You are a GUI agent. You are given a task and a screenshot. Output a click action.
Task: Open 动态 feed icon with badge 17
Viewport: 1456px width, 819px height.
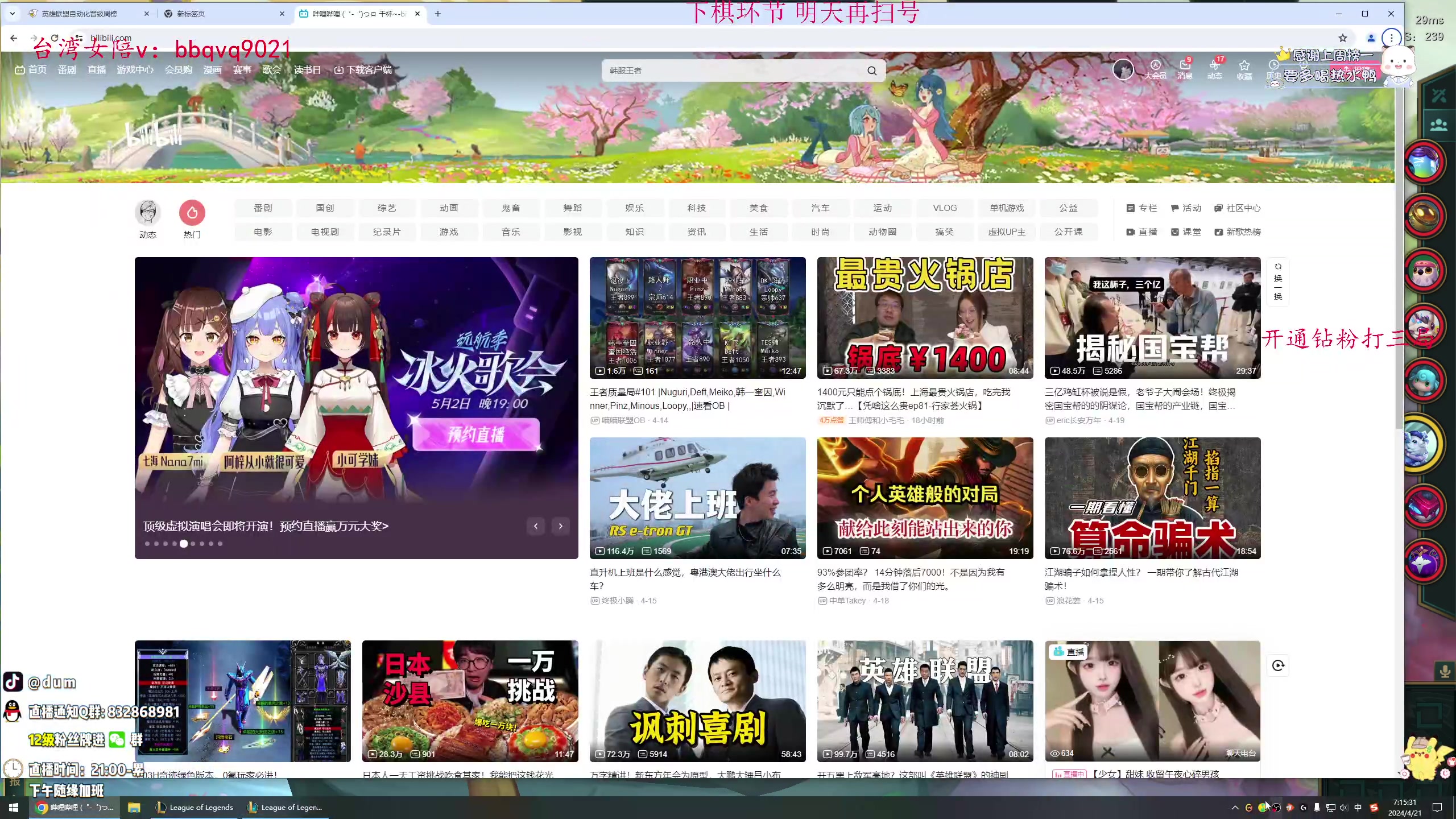click(x=1215, y=69)
